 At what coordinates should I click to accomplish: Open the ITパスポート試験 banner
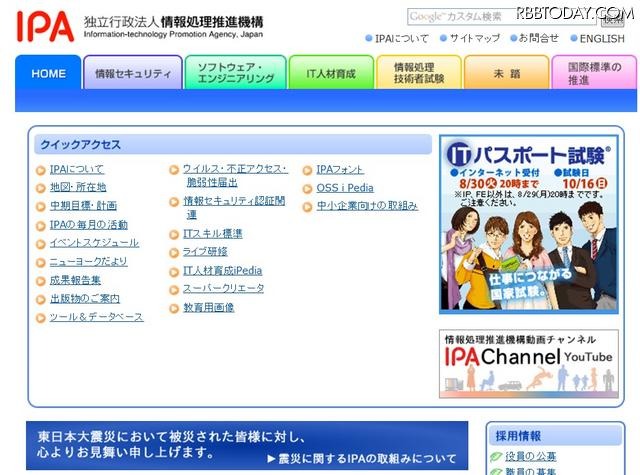529,225
